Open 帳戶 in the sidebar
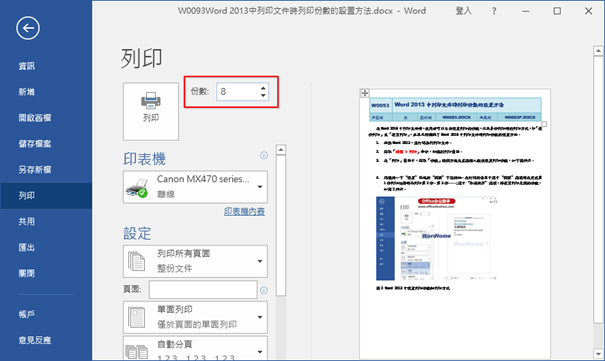The image size is (605, 361). tap(27, 314)
